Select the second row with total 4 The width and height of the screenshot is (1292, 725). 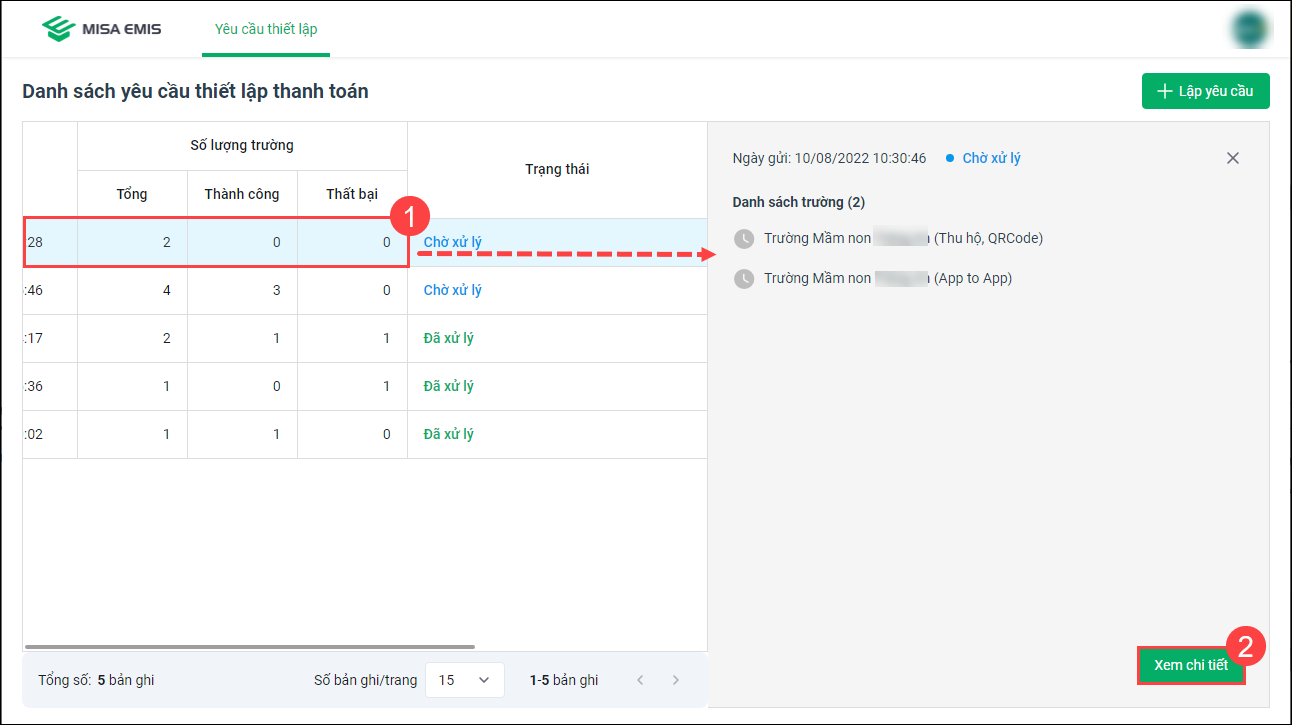click(x=300, y=290)
